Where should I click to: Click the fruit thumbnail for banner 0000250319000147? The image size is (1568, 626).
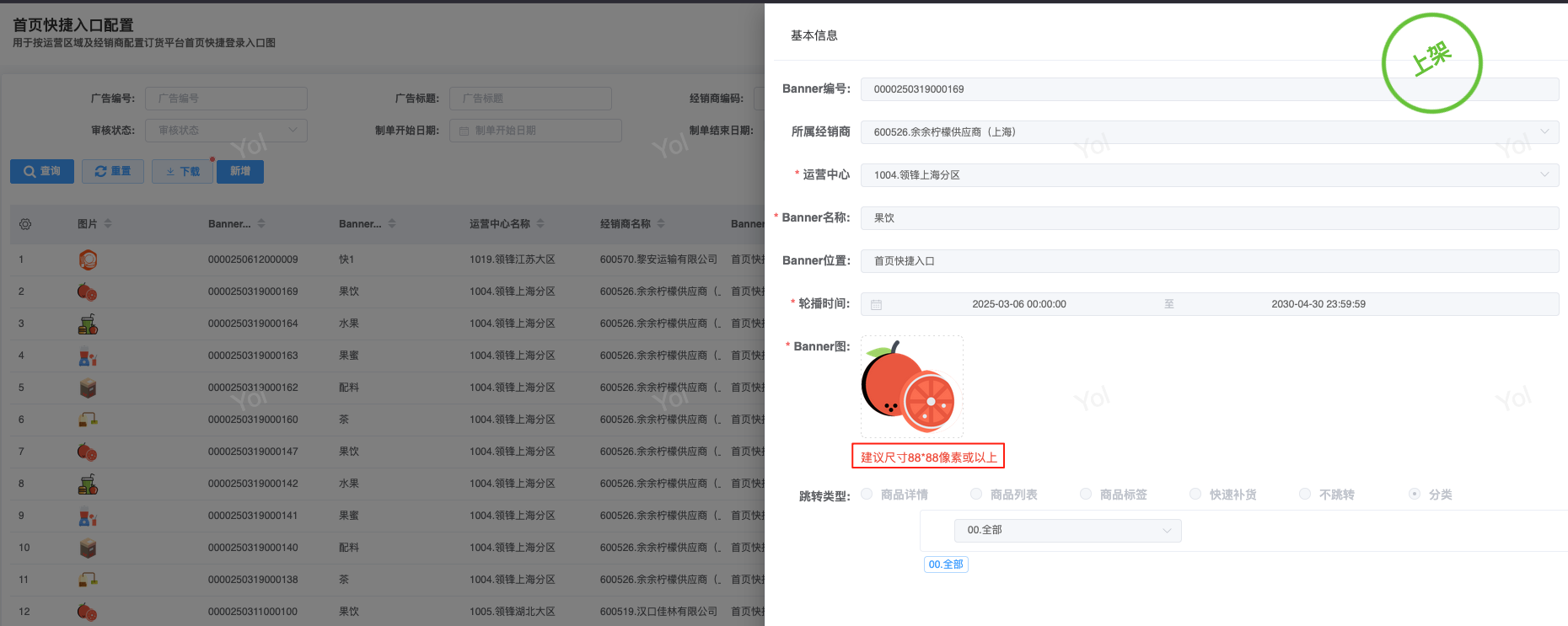click(88, 452)
